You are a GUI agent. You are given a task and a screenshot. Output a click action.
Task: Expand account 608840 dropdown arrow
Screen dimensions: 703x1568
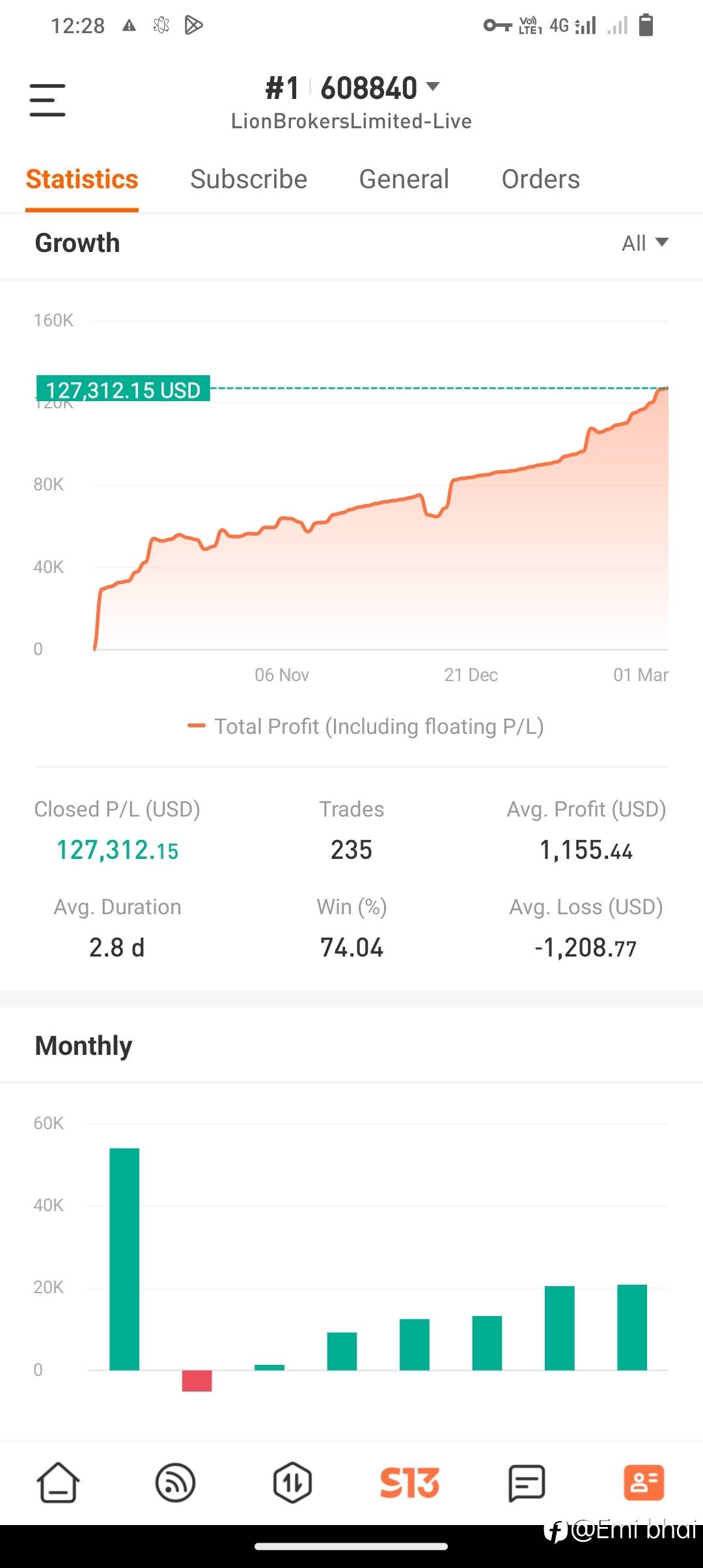coord(433,87)
